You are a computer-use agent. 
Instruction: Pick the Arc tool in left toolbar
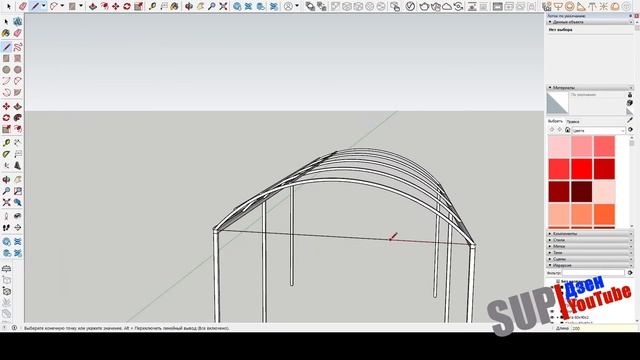[x=6, y=81]
